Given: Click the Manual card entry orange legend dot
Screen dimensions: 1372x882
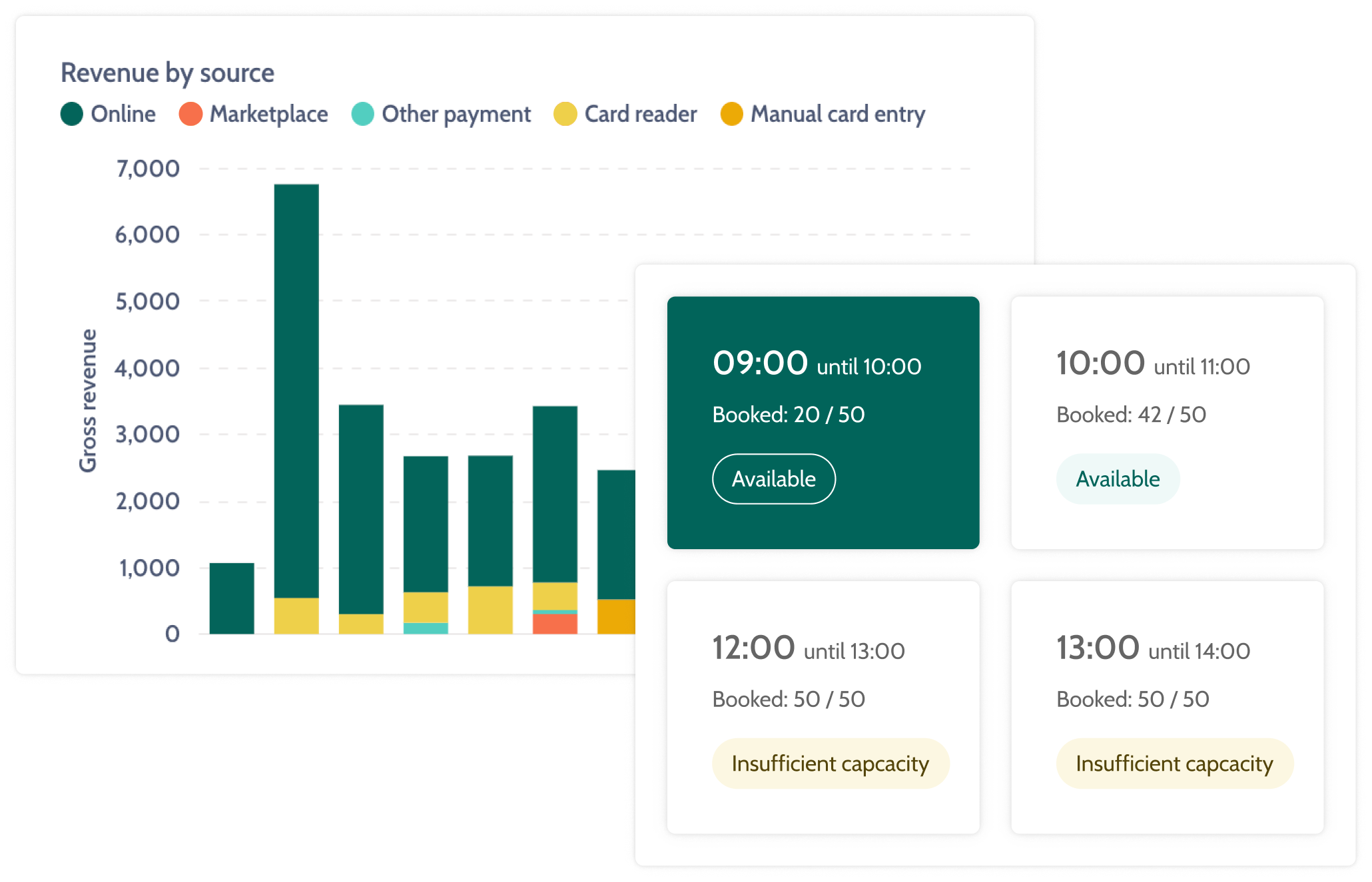Looking at the screenshot, I should tap(731, 114).
